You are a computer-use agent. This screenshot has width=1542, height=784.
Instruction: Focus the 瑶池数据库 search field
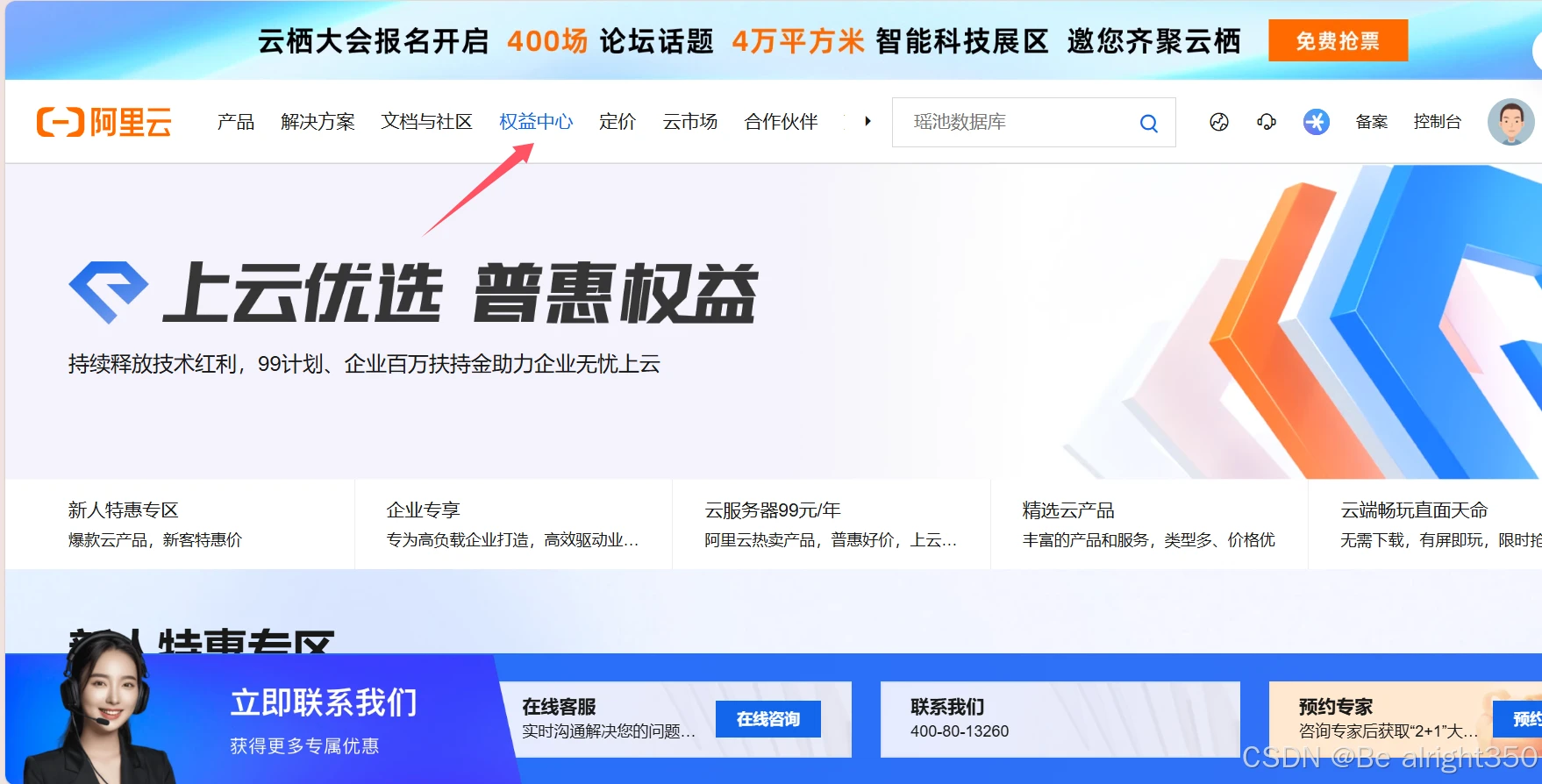coord(1017,122)
